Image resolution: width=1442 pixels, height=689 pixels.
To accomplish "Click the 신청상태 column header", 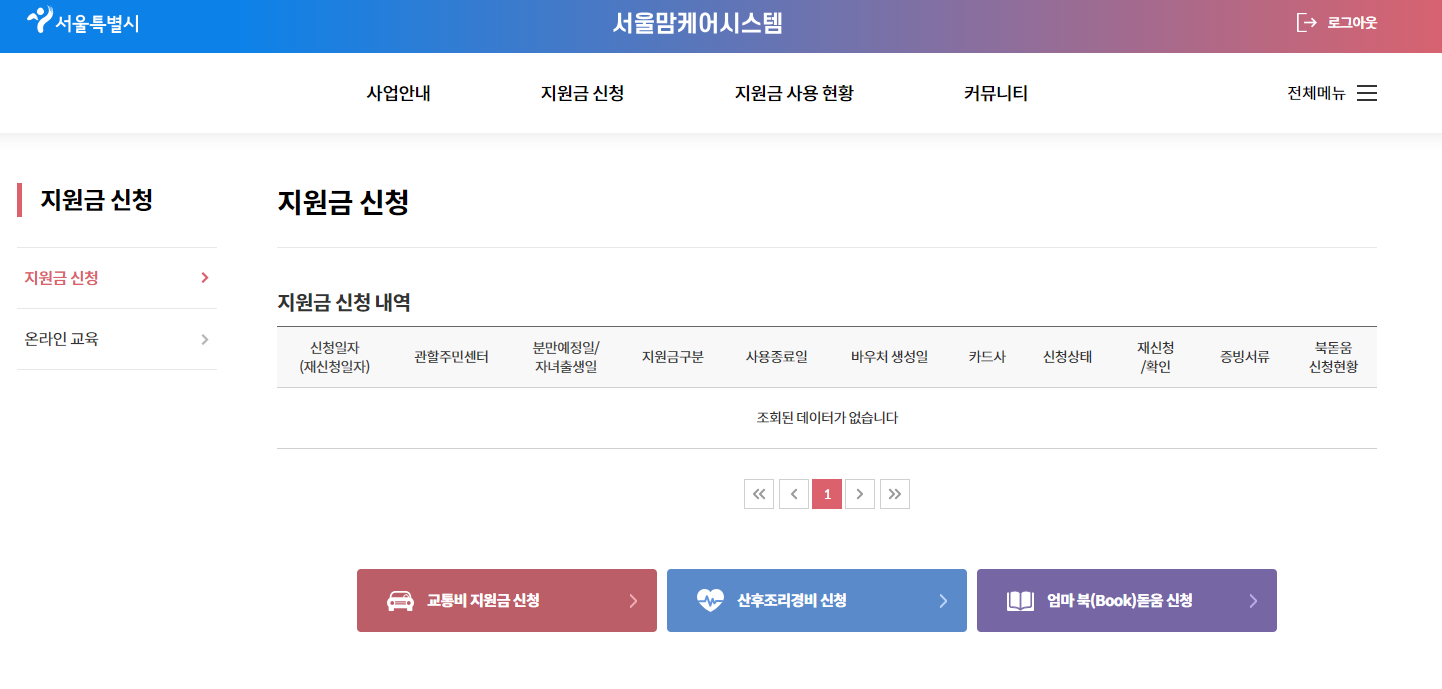I will coord(1068,357).
